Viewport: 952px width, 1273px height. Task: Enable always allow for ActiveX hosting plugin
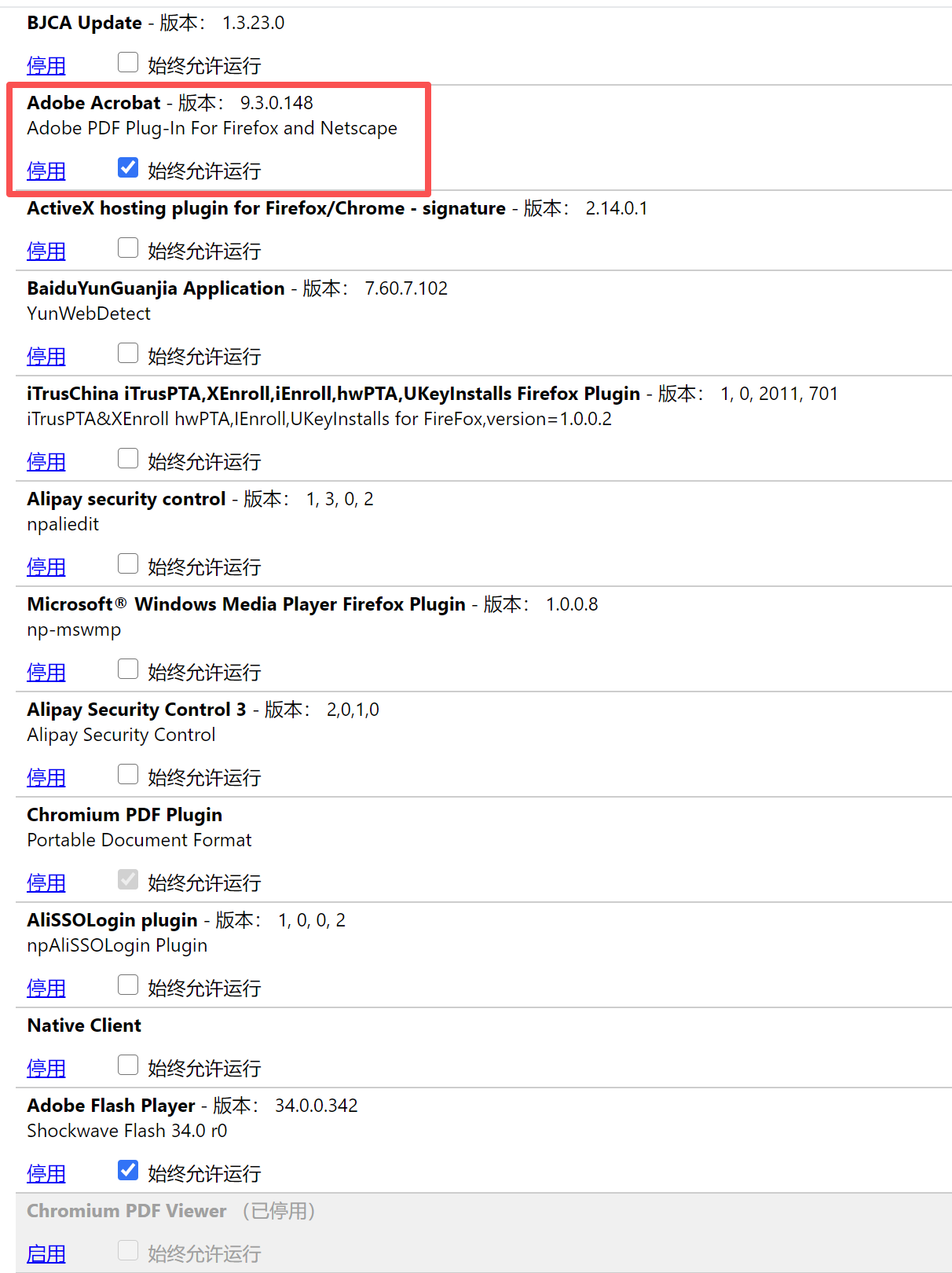128,248
